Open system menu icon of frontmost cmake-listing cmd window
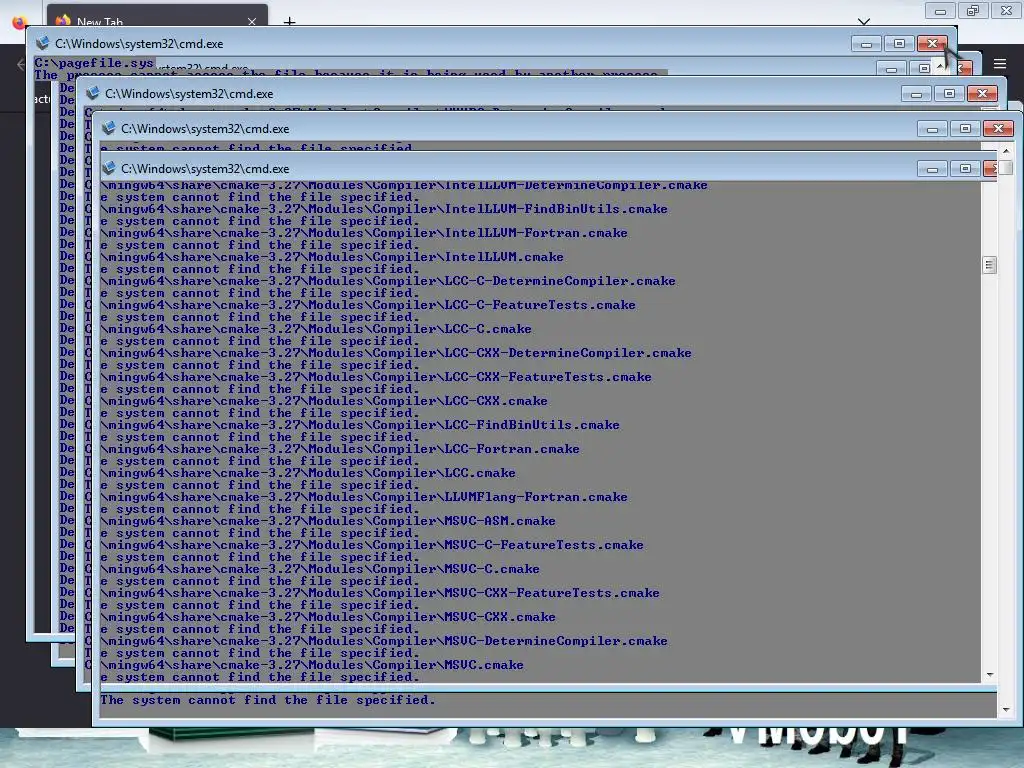1024x768 pixels. pyautogui.click(x=108, y=168)
